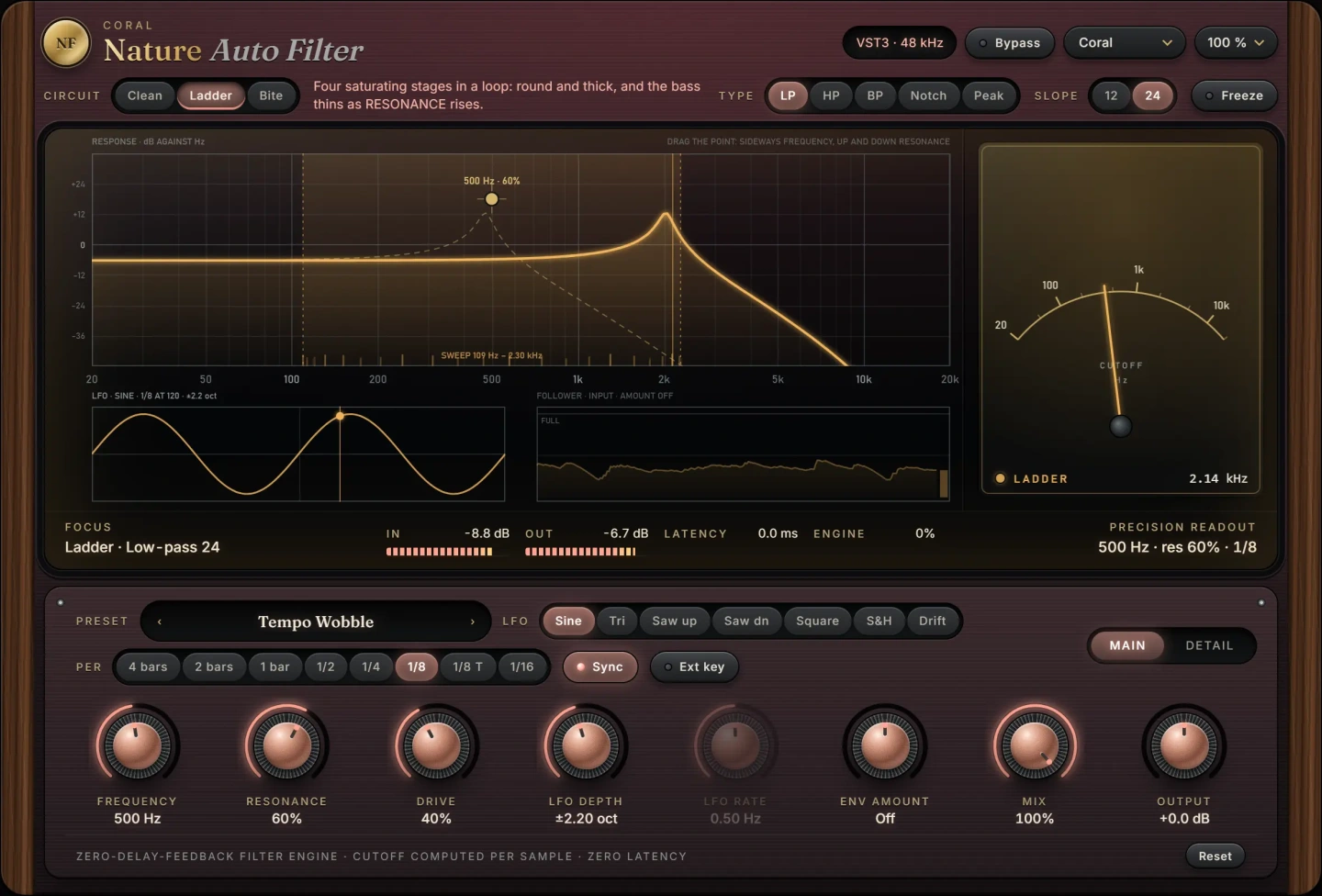The image size is (1322, 896).
Task: Enable the Ext key option
Action: click(694, 667)
